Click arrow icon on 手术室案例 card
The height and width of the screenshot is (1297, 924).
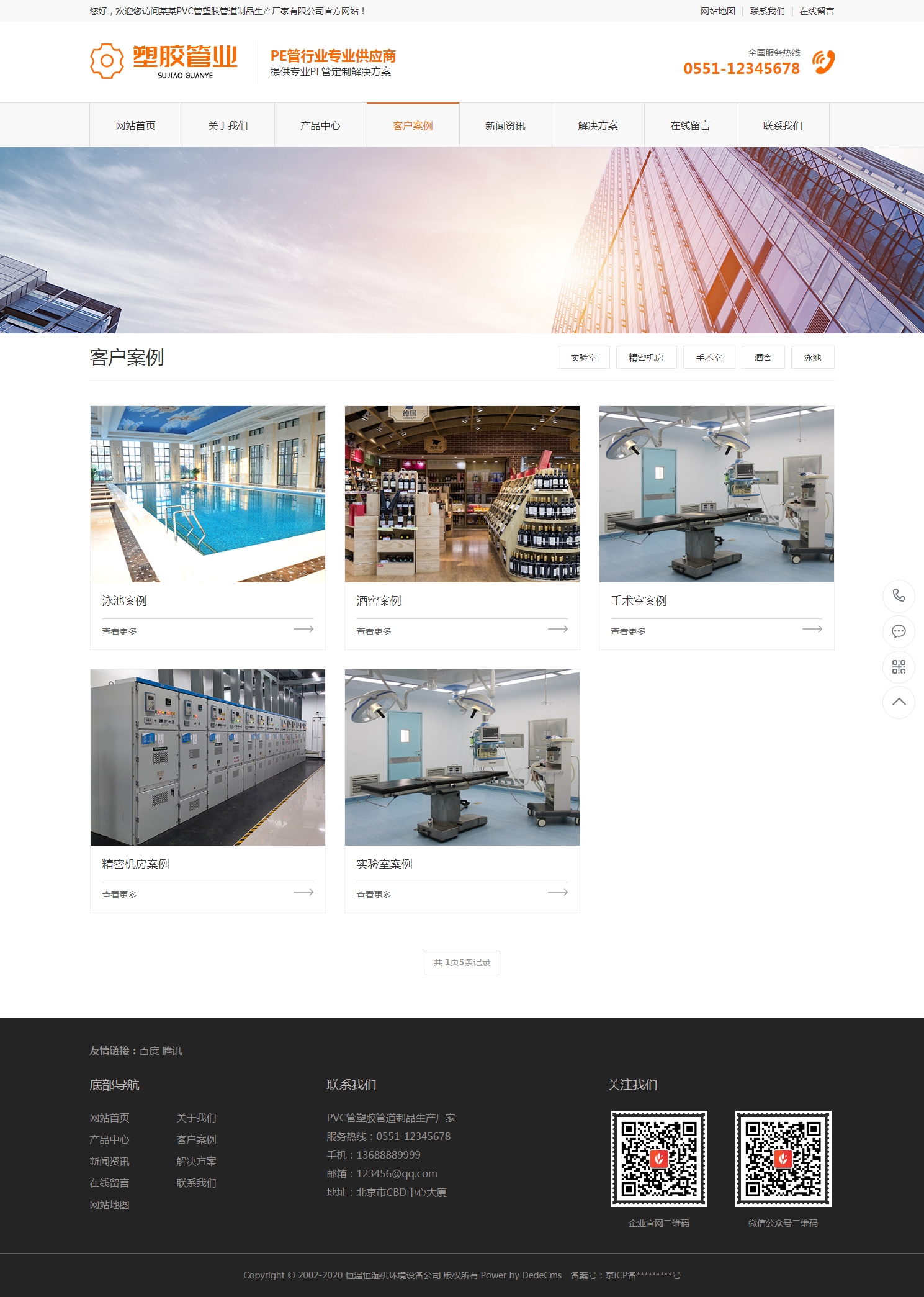coord(812,629)
